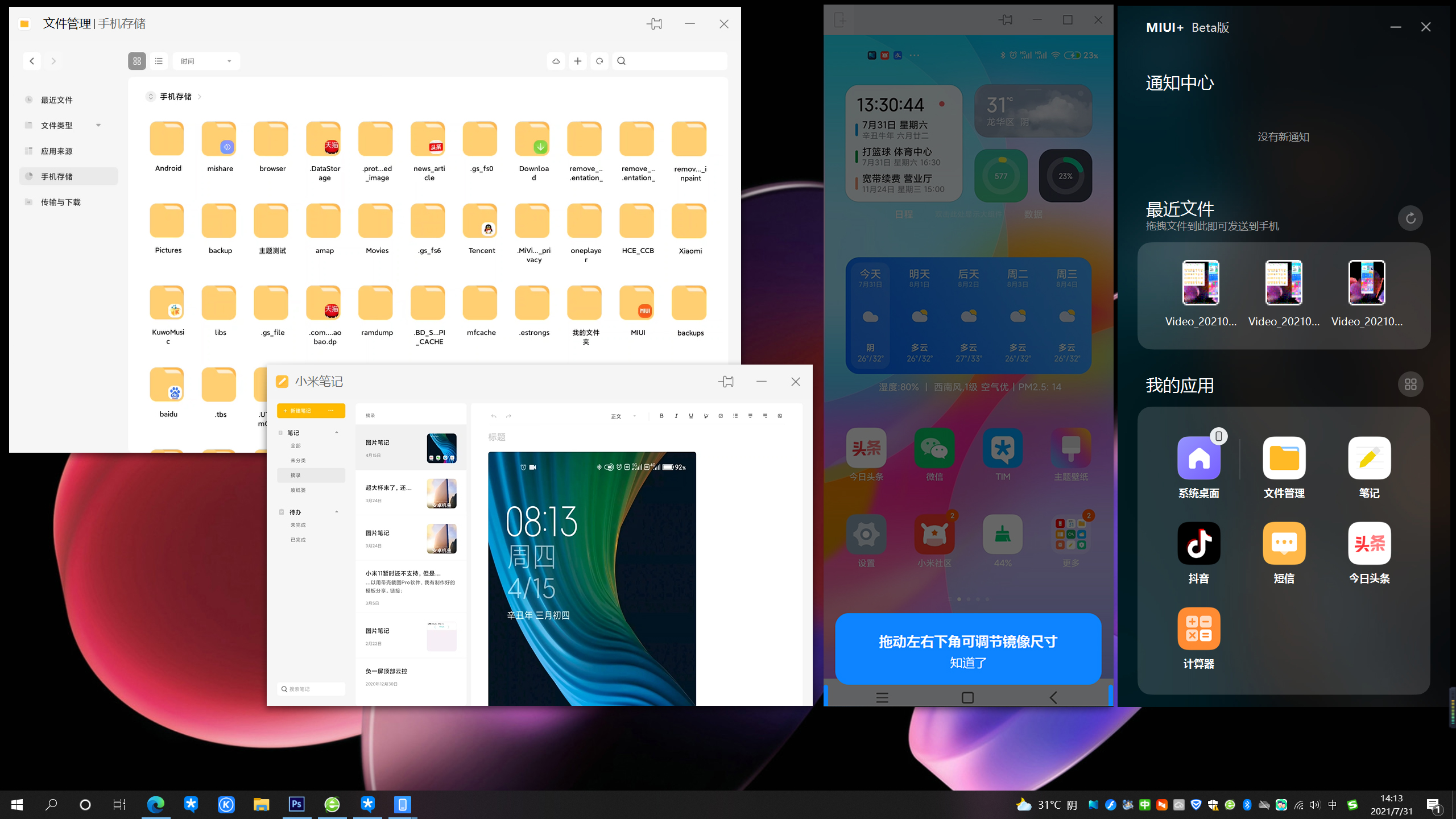Pin the 文件管理 window on top
This screenshot has width=1456, height=819.
point(655,24)
